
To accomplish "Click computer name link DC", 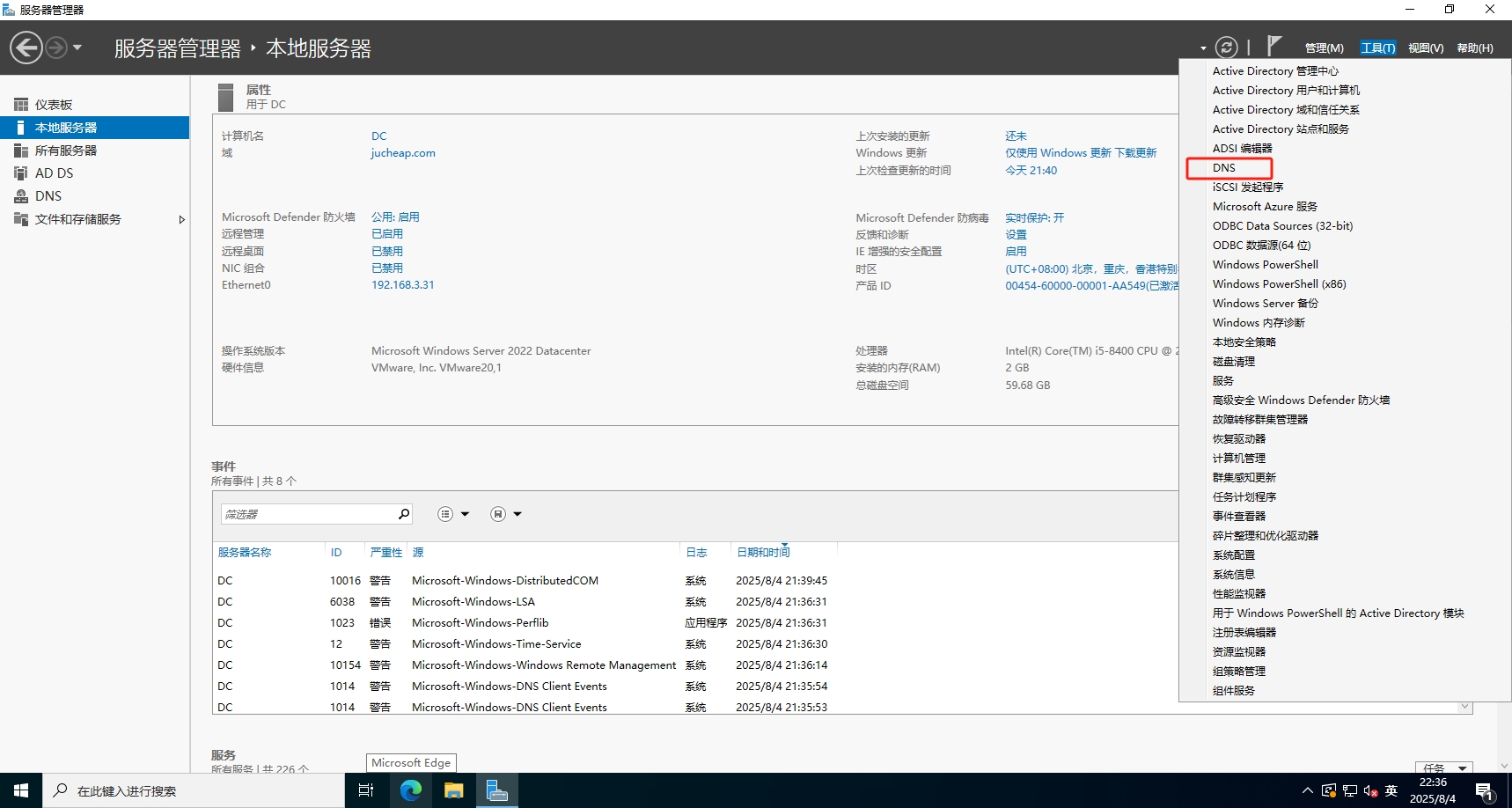I will point(379,136).
